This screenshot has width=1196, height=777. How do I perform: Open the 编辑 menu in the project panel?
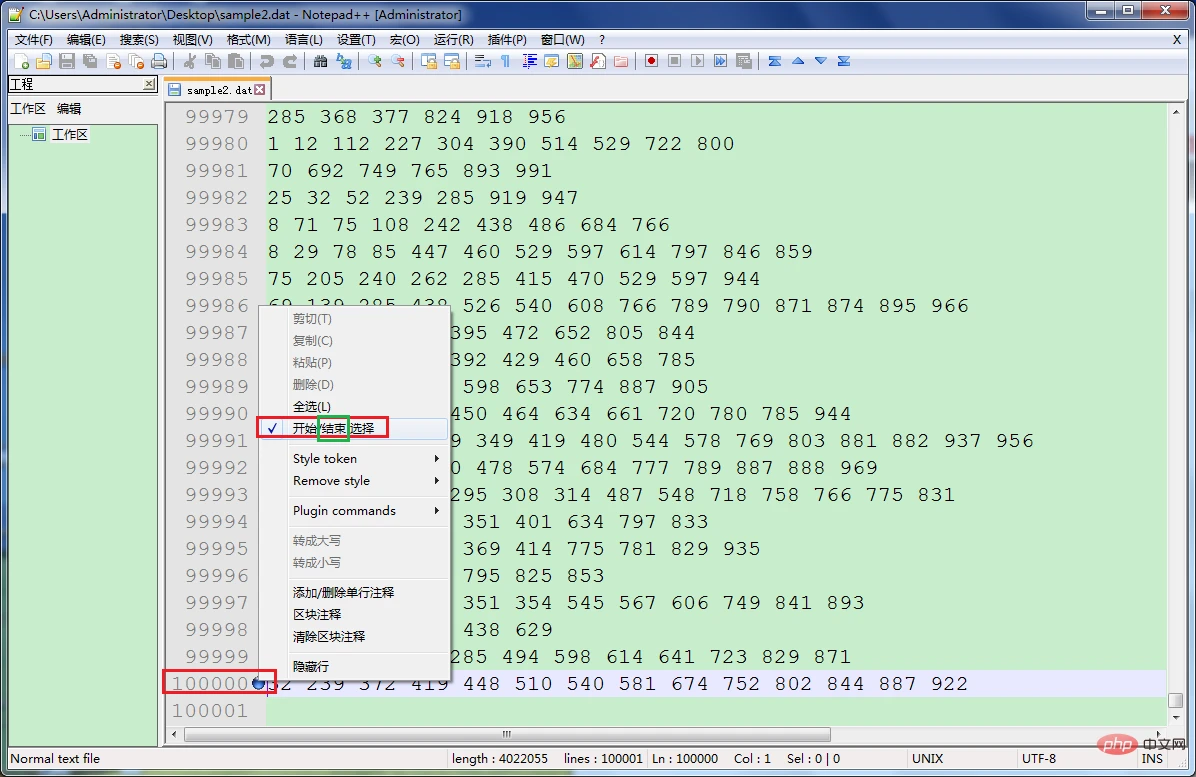point(69,109)
